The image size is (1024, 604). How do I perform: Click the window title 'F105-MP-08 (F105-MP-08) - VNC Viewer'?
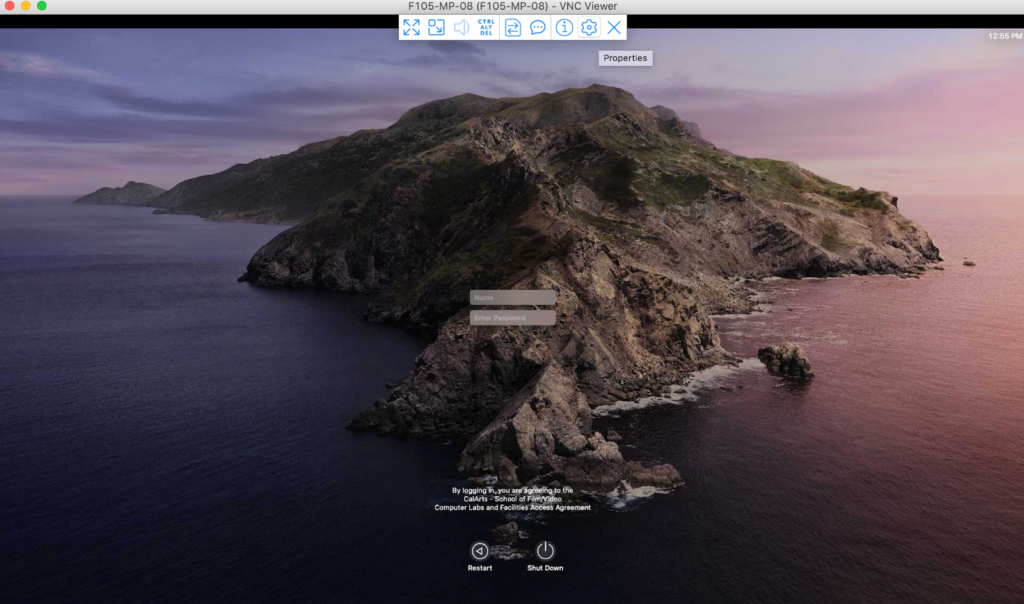[513, 7]
